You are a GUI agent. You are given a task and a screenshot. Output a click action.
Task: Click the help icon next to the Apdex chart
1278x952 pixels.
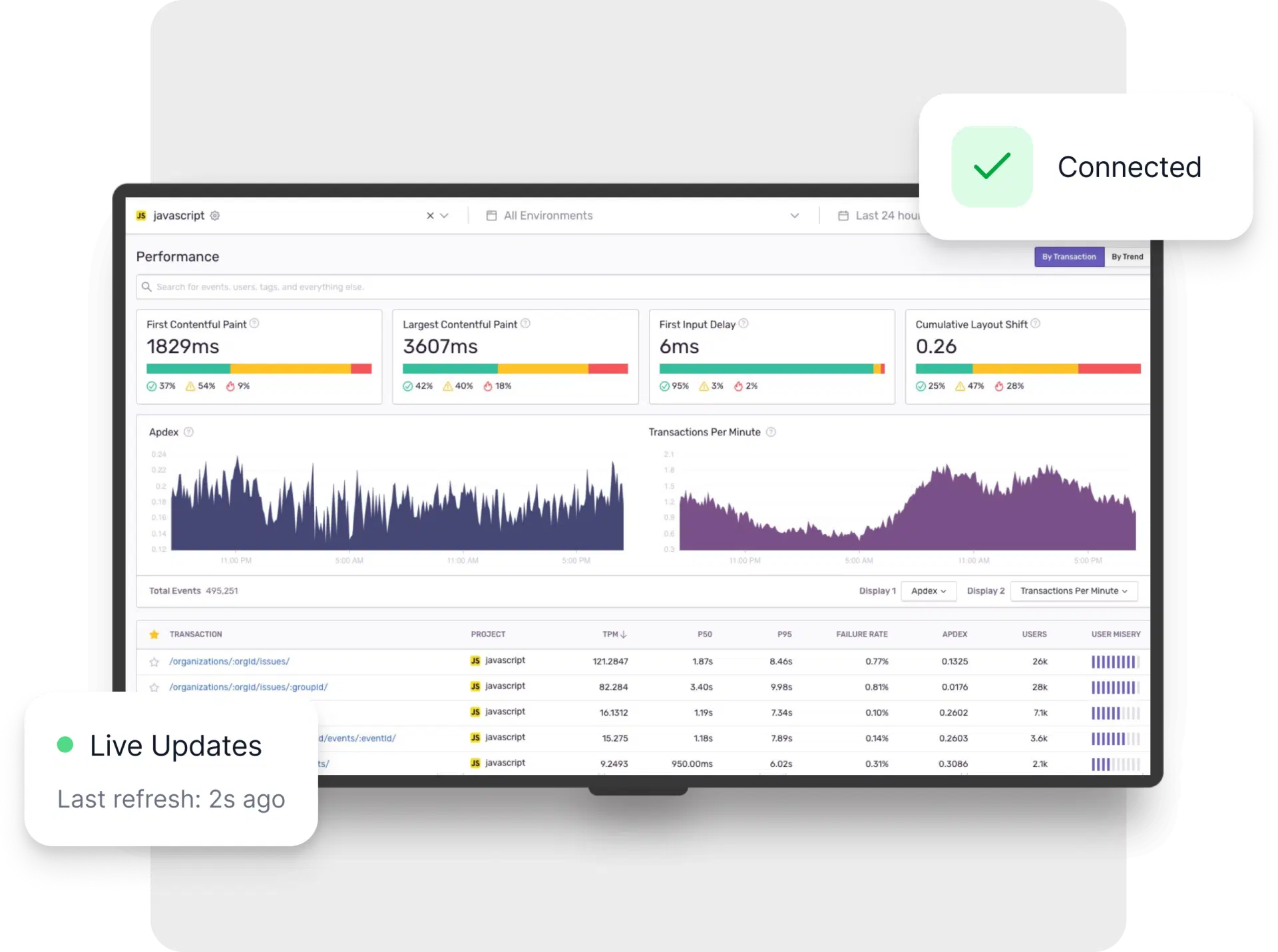point(188,432)
